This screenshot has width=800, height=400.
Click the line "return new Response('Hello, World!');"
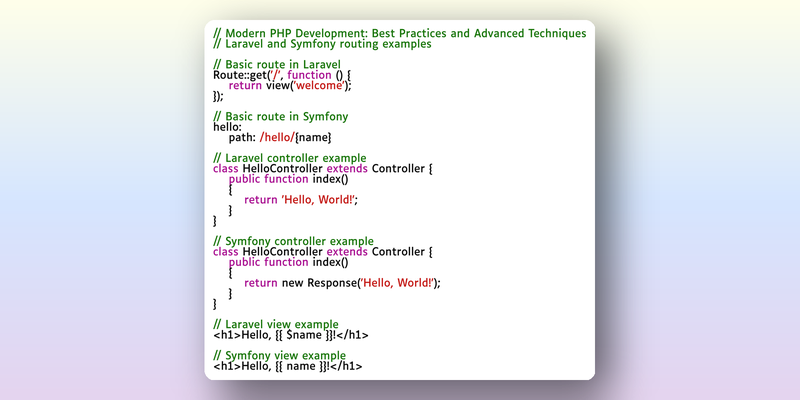(x=342, y=283)
